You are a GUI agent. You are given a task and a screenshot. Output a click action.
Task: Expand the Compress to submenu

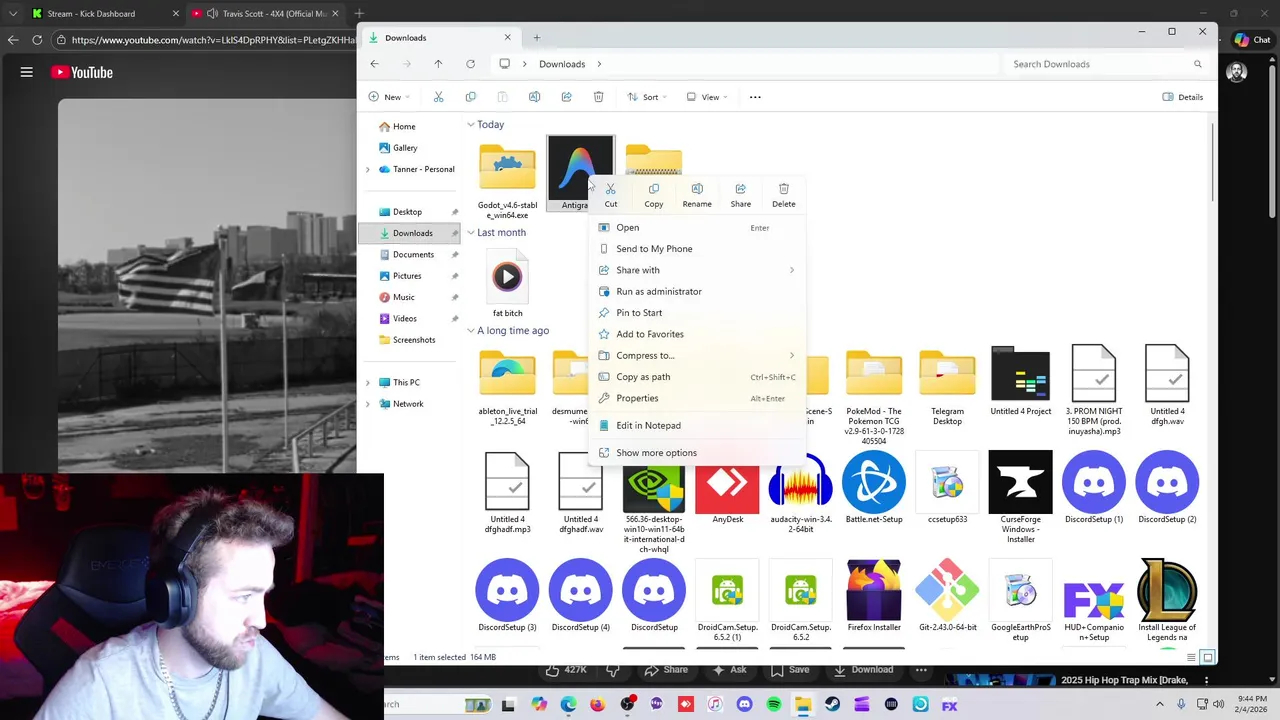tap(697, 356)
